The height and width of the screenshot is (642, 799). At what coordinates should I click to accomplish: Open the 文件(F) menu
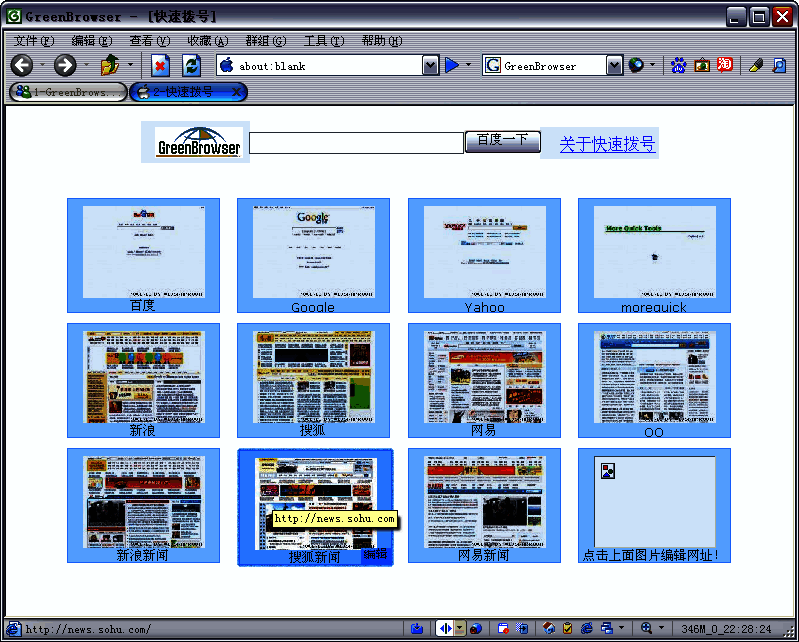34,41
